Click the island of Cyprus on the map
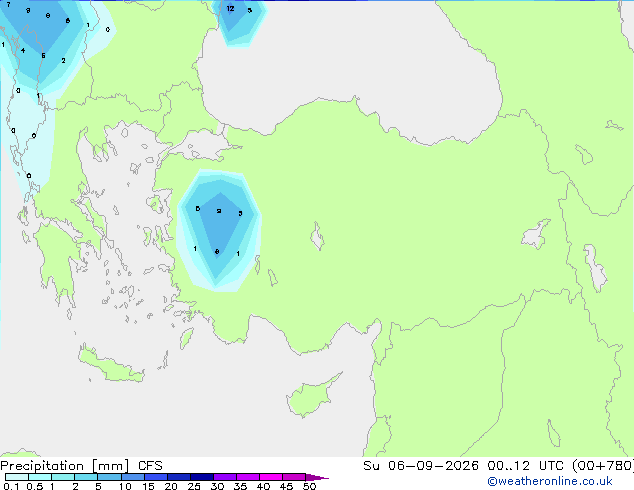634x490 pixels. [309, 398]
